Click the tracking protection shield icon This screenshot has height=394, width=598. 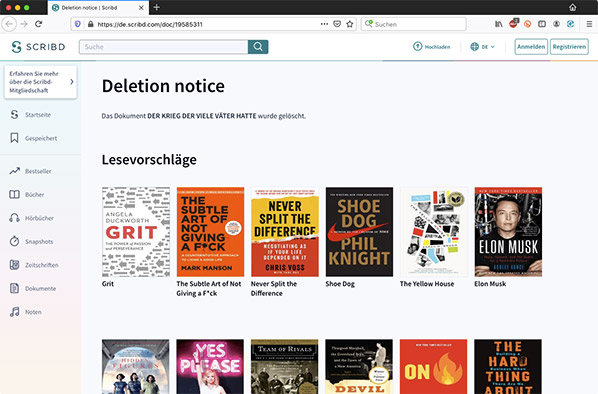[78, 24]
